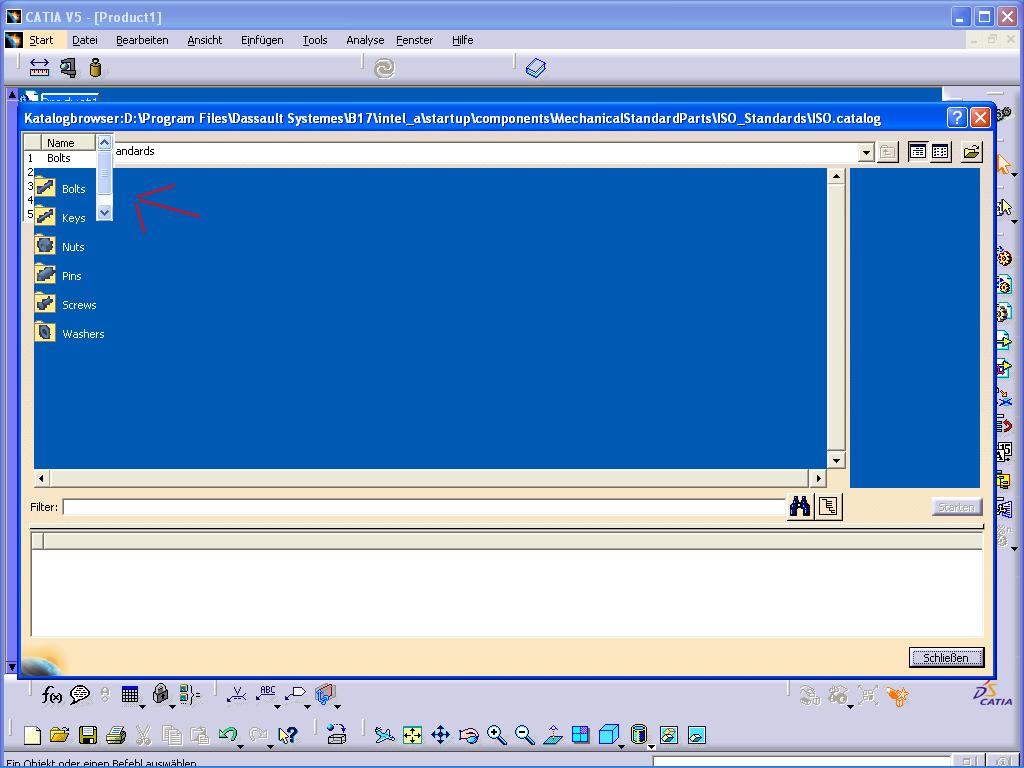
Task: Open the Ansicht menu
Action: (204, 40)
